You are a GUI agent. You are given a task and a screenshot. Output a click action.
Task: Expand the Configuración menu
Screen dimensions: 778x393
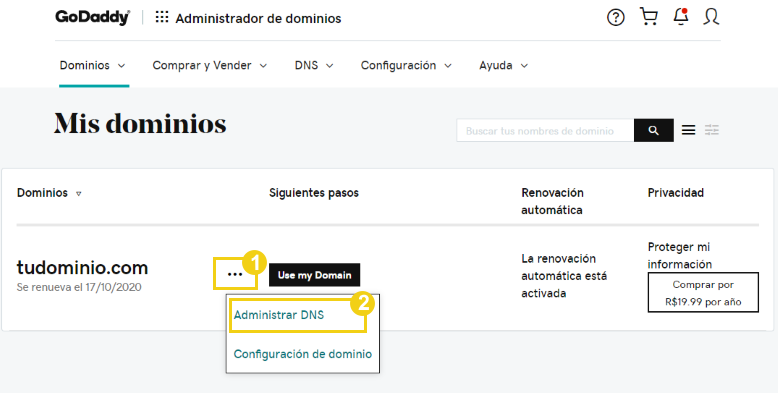coord(406,66)
